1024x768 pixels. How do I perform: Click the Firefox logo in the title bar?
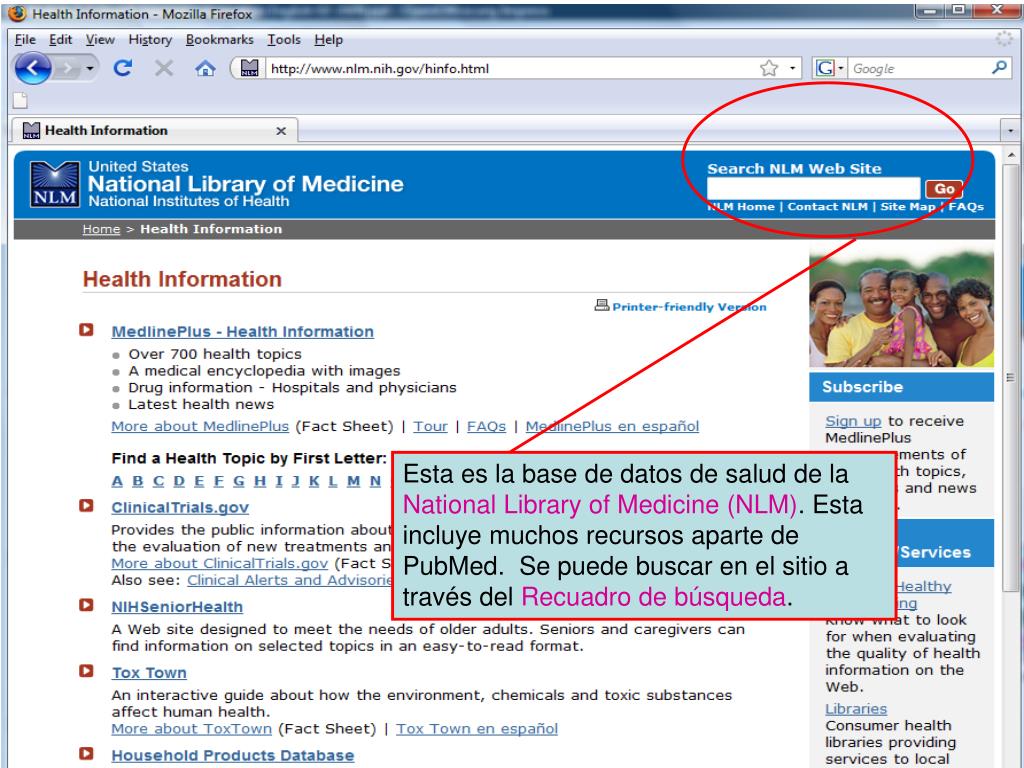[18, 13]
